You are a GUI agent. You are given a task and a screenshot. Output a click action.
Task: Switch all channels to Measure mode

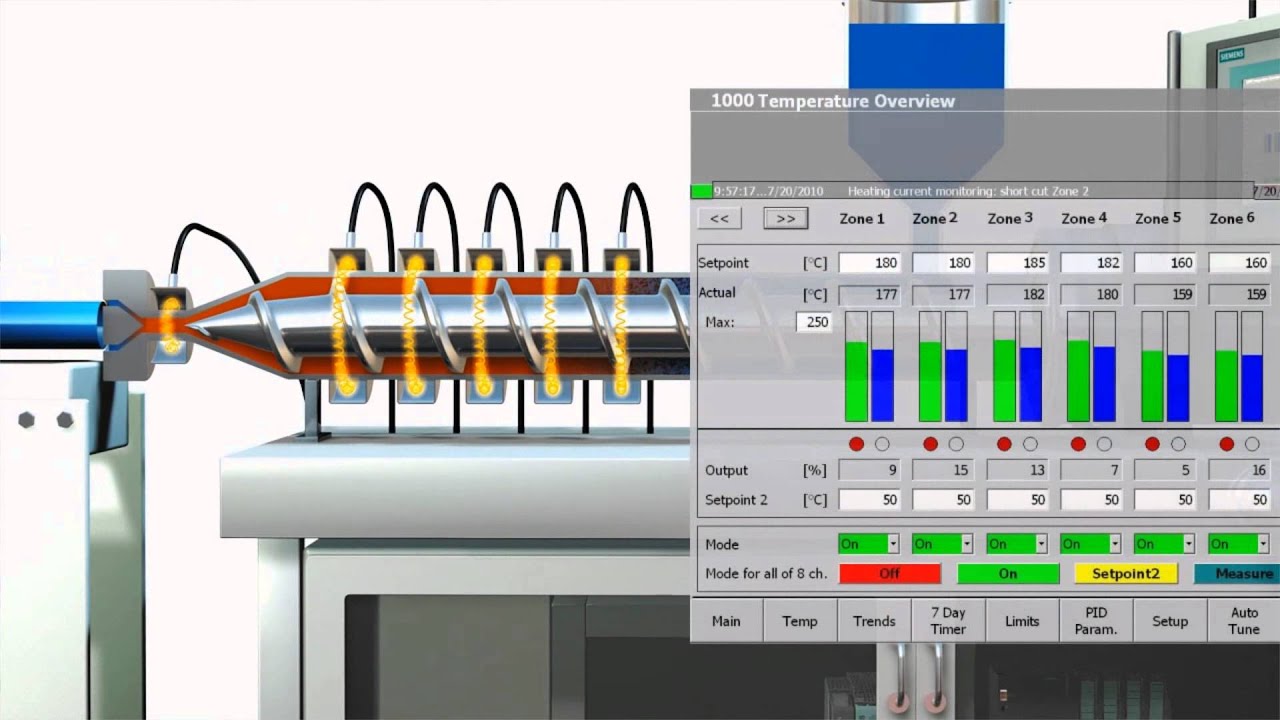pyautogui.click(x=1237, y=574)
